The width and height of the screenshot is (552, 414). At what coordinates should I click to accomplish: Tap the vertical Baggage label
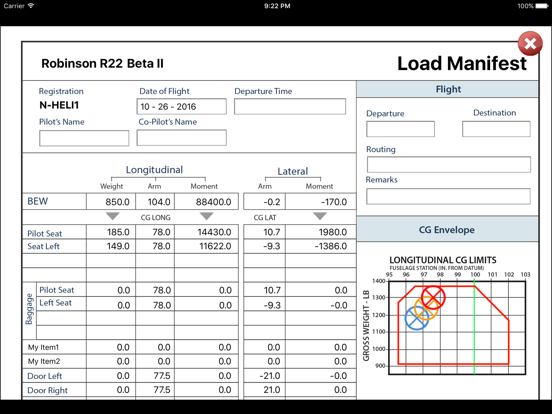tap(30, 309)
